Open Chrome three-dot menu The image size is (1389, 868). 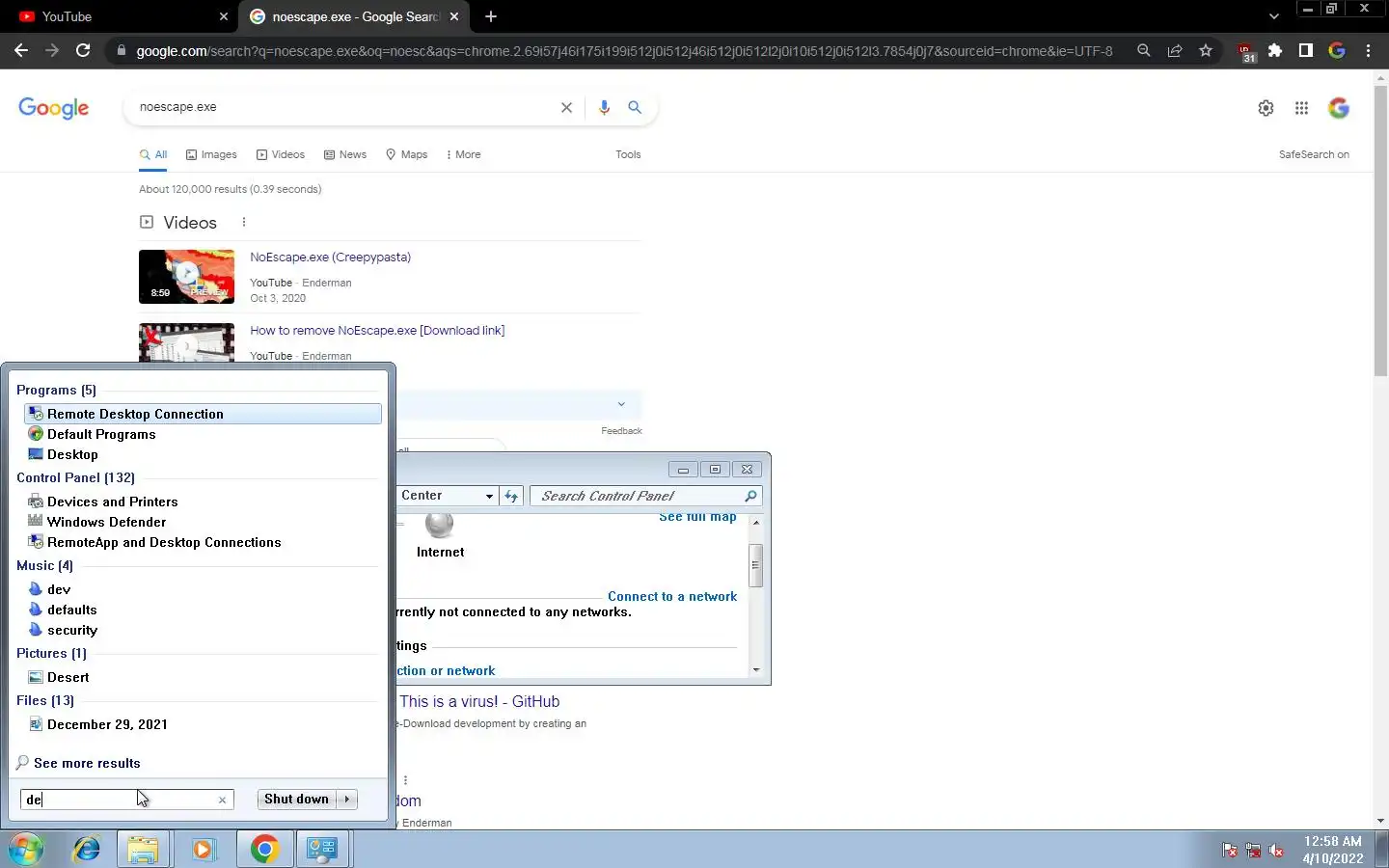1368,50
